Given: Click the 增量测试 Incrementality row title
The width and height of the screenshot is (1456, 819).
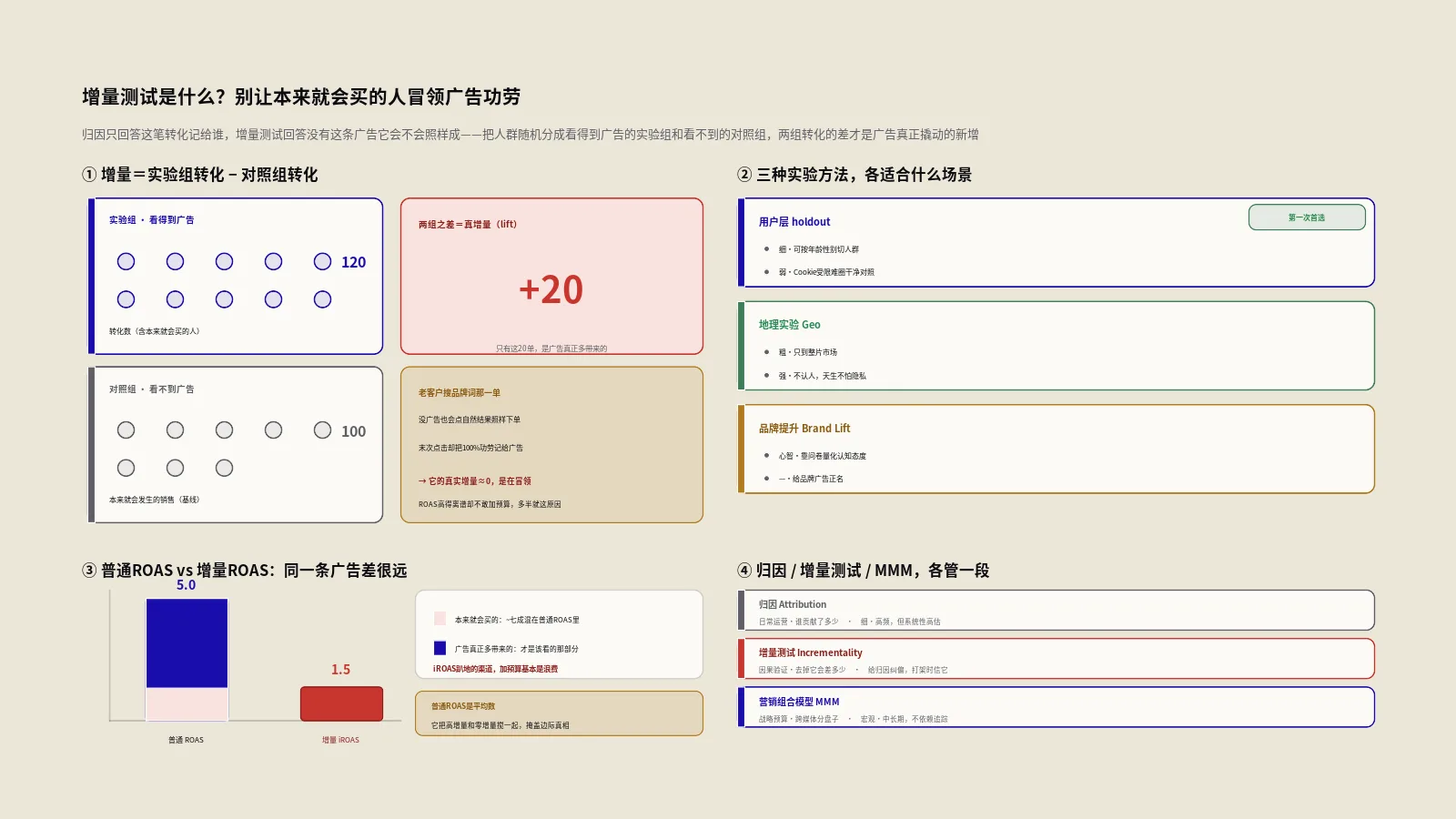Looking at the screenshot, I should 811,652.
